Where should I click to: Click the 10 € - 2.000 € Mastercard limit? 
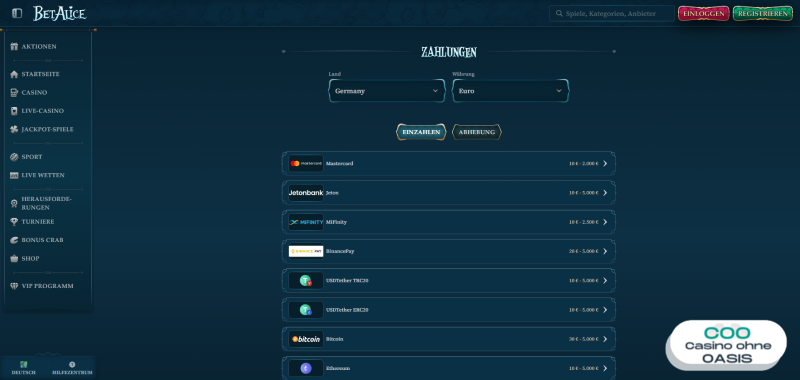584,164
